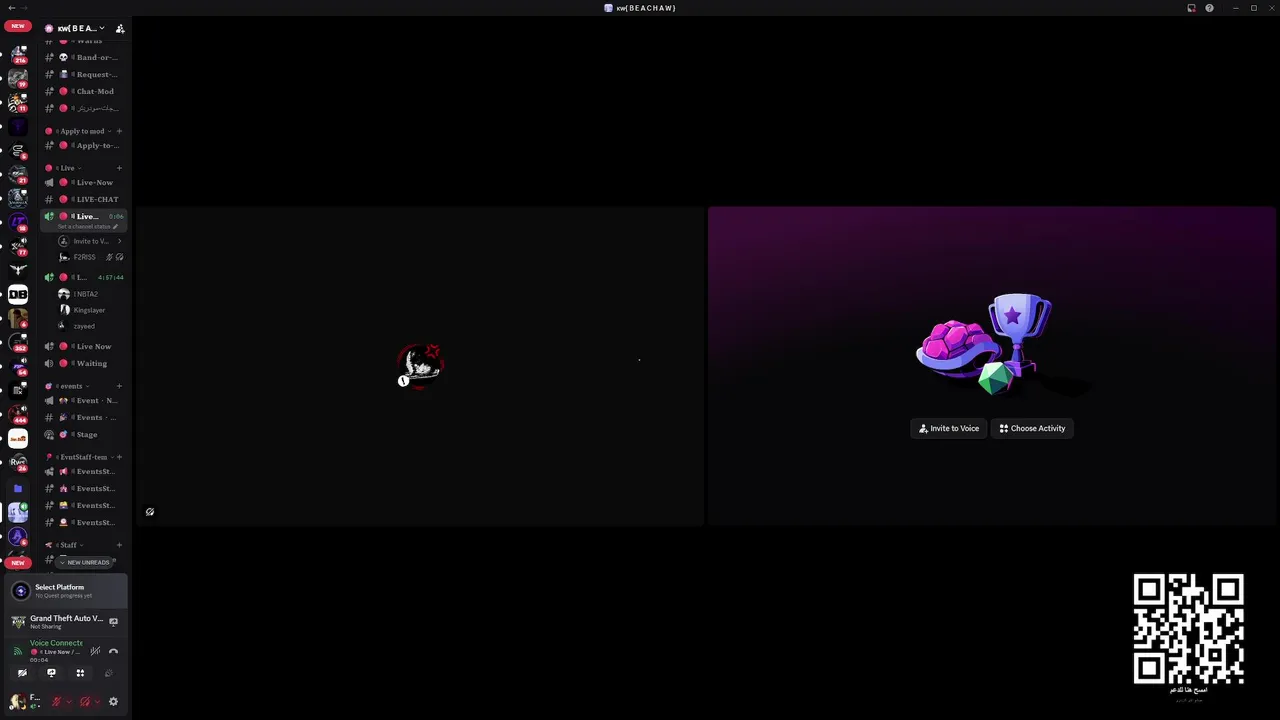Image resolution: width=1280 pixels, height=720 pixels.
Task: Click Invite to Voice button in call area
Action: pos(949,428)
